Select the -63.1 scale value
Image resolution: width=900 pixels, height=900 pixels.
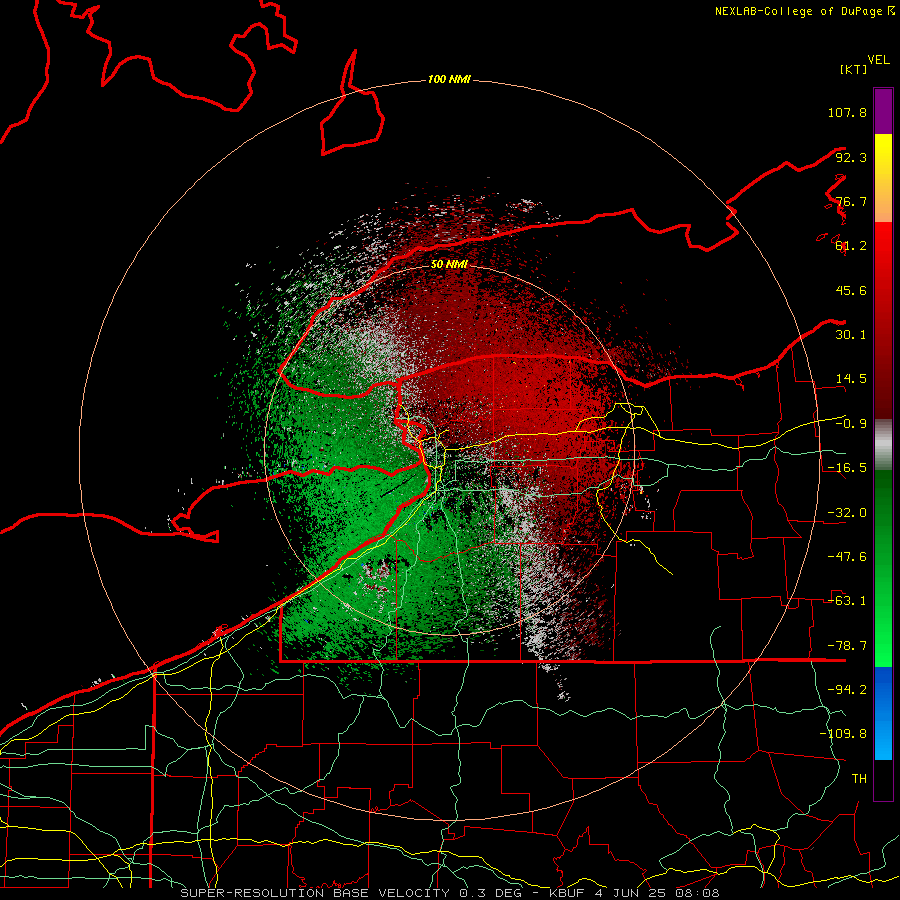[x=847, y=601]
